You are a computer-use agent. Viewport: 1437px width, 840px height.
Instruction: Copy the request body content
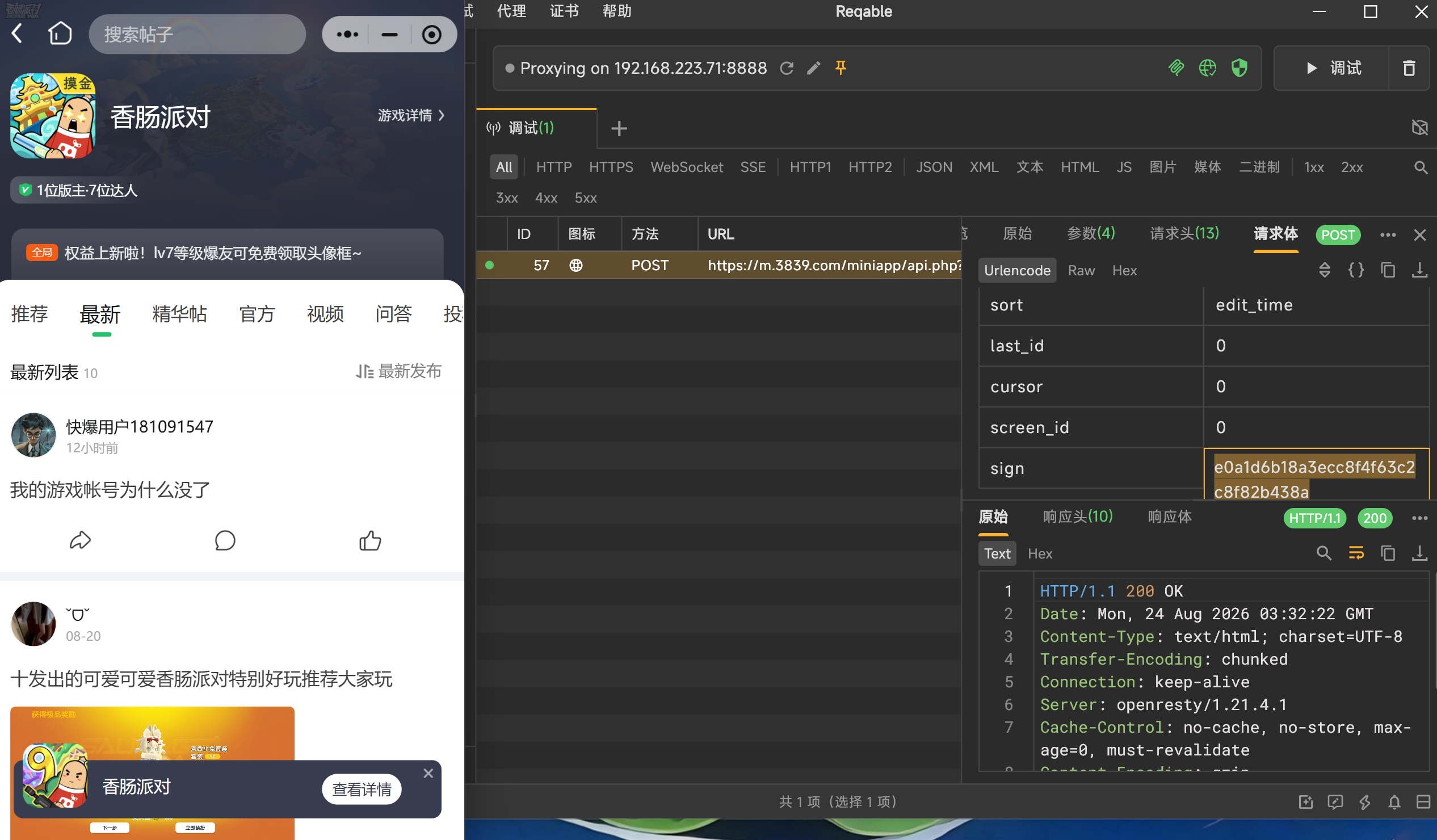[1388, 270]
